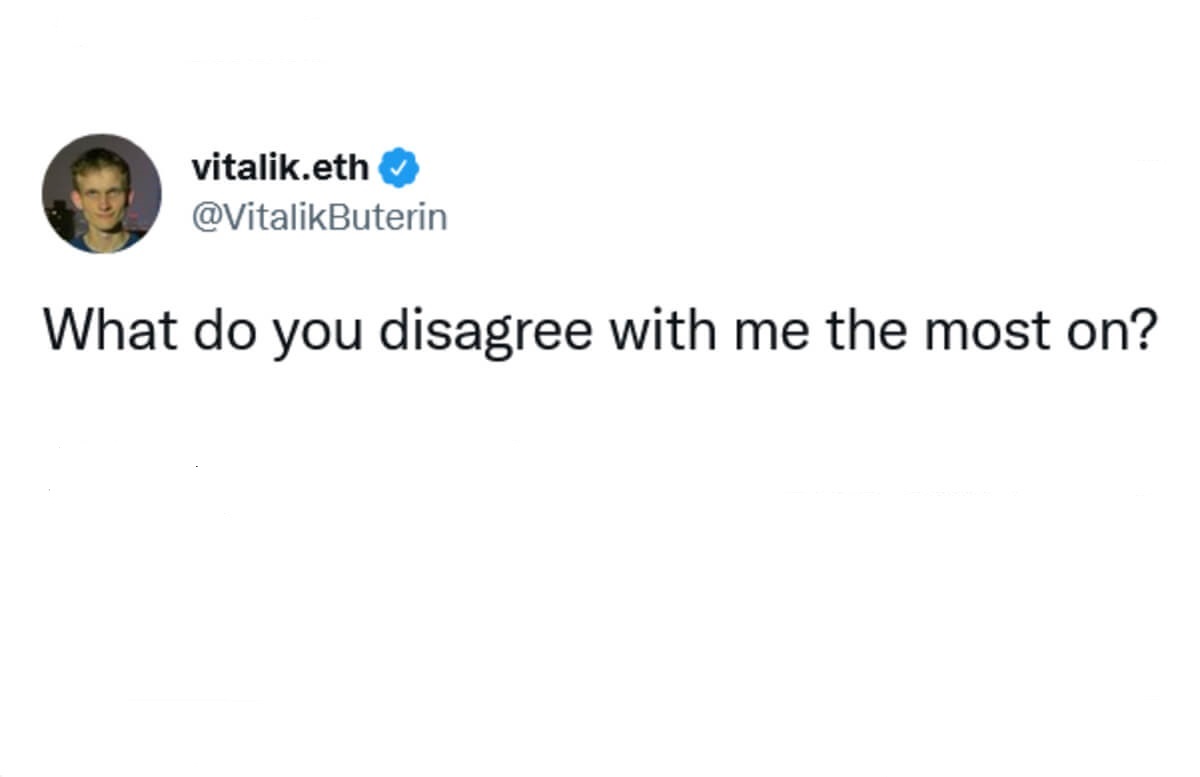Click the word "the" in the tweet
The height and width of the screenshot is (777, 1200).
coord(866,330)
